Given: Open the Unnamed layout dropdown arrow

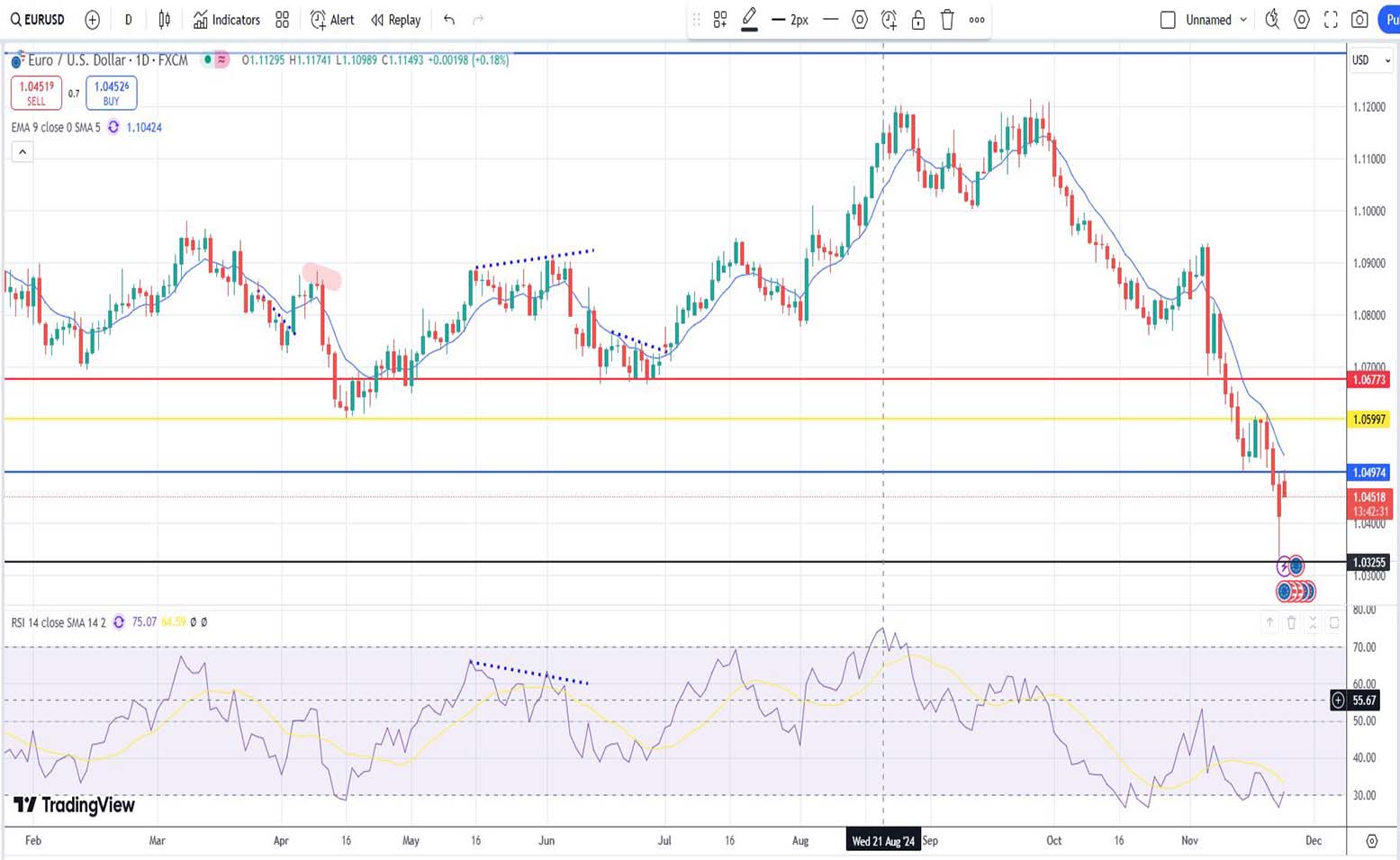Looking at the screenshot, I should click(x=1243, y=20).
